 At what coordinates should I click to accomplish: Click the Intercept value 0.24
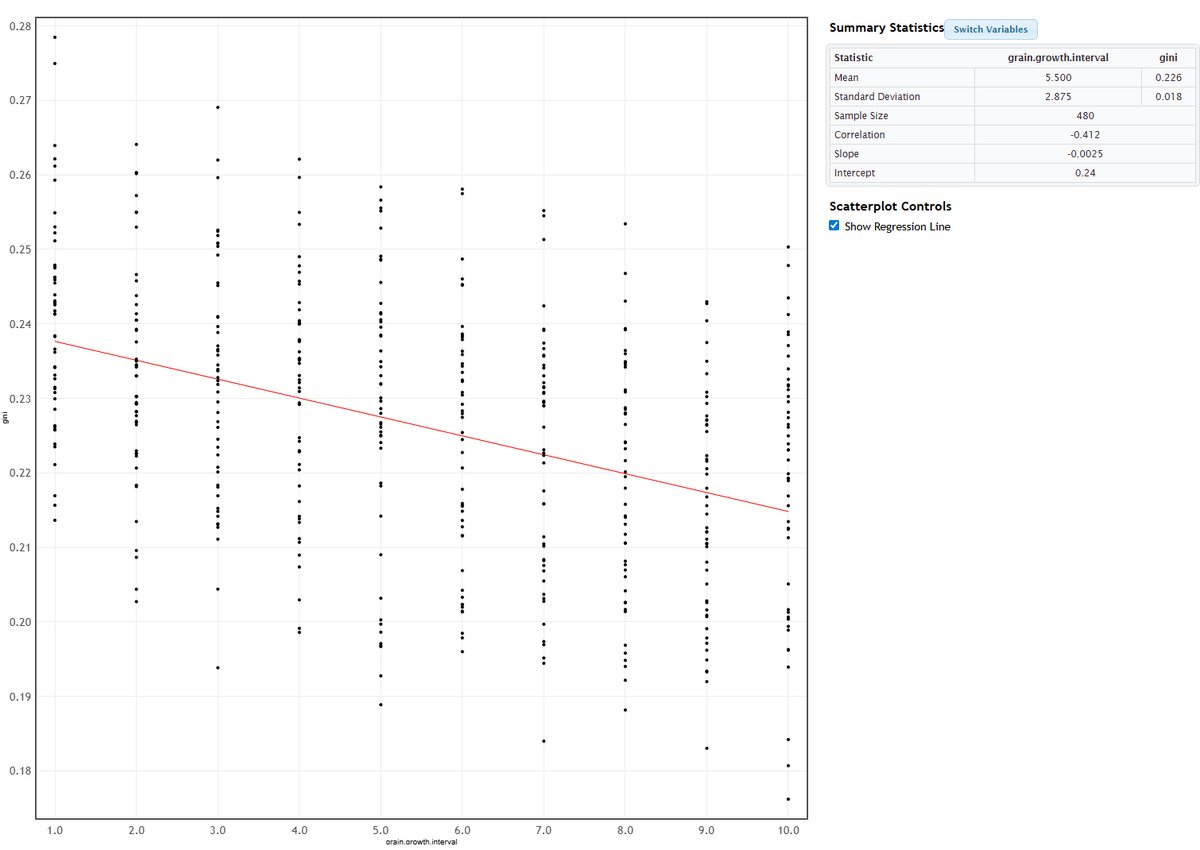(x=1084, y=173)
